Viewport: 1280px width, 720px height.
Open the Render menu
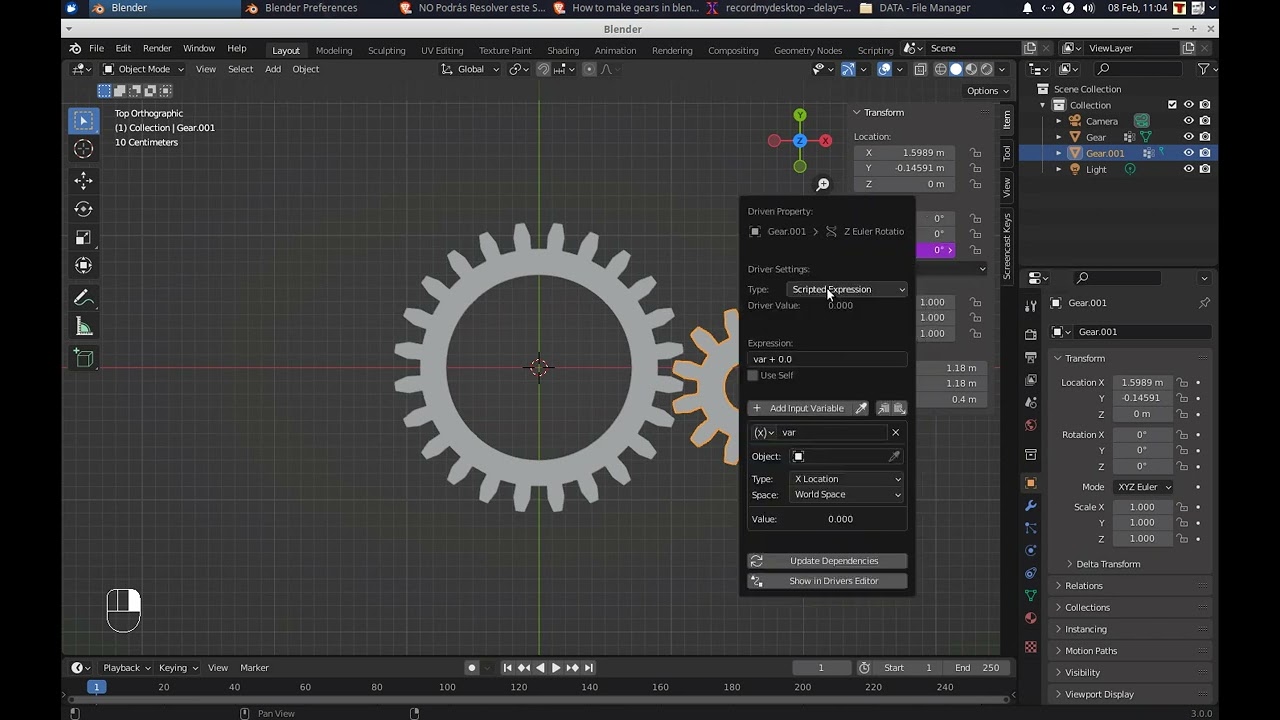157,49
